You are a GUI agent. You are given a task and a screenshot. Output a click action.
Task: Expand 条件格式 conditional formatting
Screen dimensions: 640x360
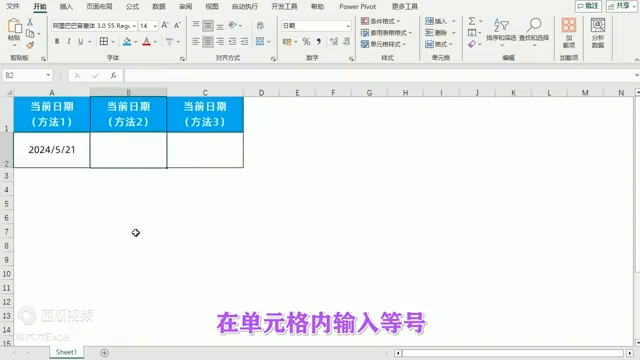(380, 21)
